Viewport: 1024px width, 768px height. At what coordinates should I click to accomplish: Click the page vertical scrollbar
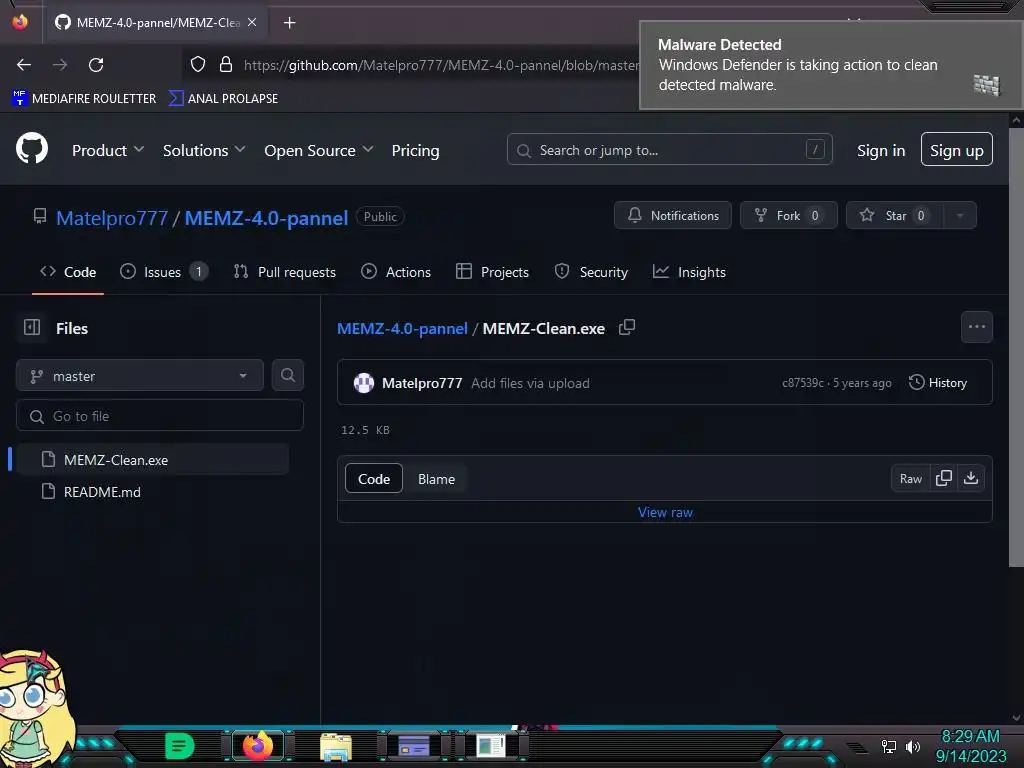1016,346
